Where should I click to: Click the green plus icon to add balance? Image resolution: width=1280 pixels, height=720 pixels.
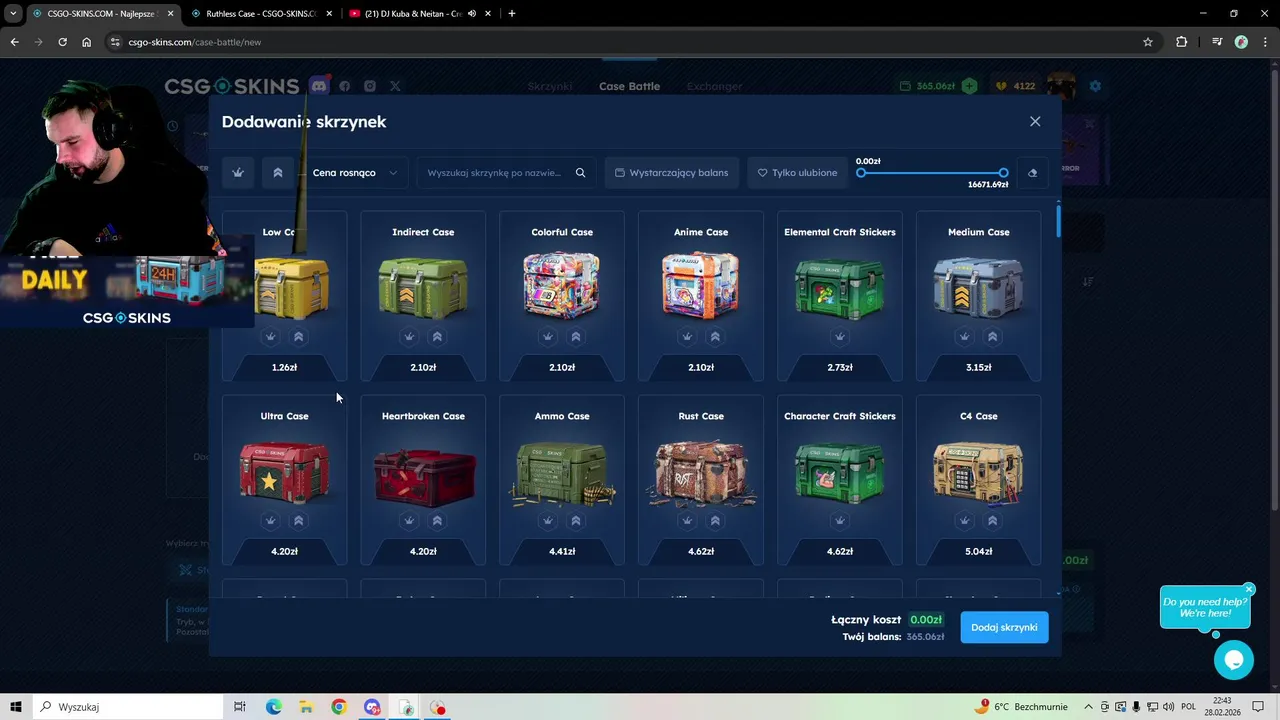969,86
